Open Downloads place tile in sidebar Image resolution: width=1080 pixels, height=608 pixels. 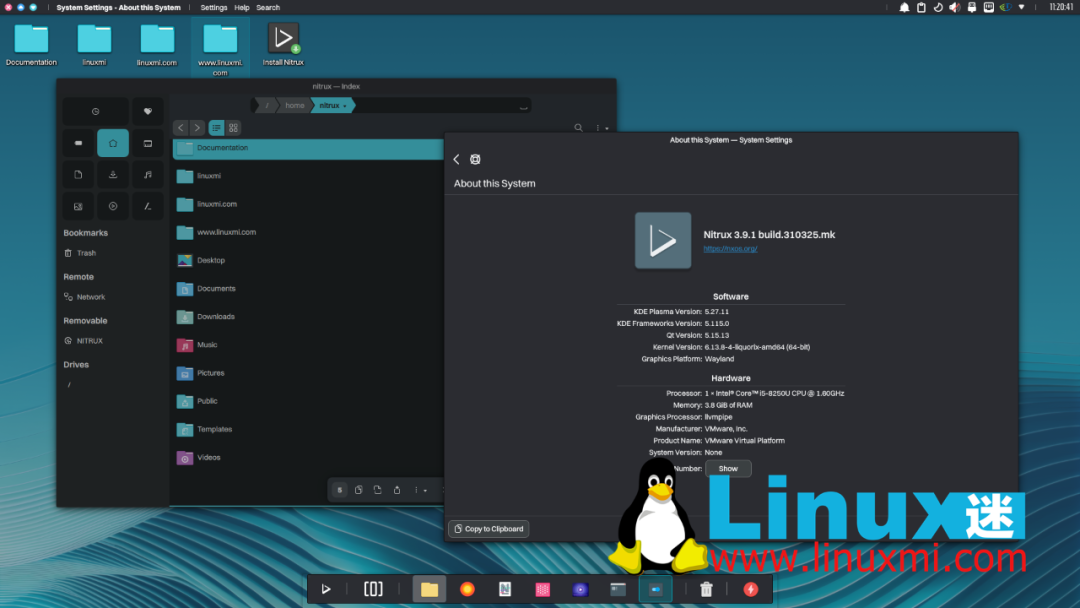pyautogui.click(x=113, y=175)
